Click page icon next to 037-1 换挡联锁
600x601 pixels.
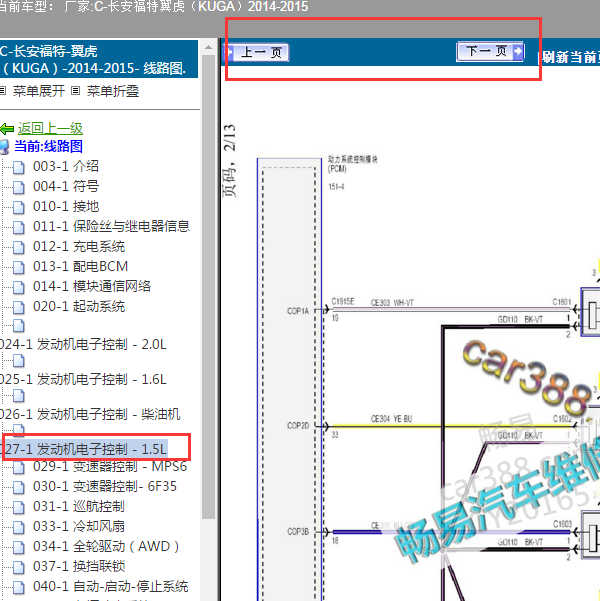pos(18,567)
